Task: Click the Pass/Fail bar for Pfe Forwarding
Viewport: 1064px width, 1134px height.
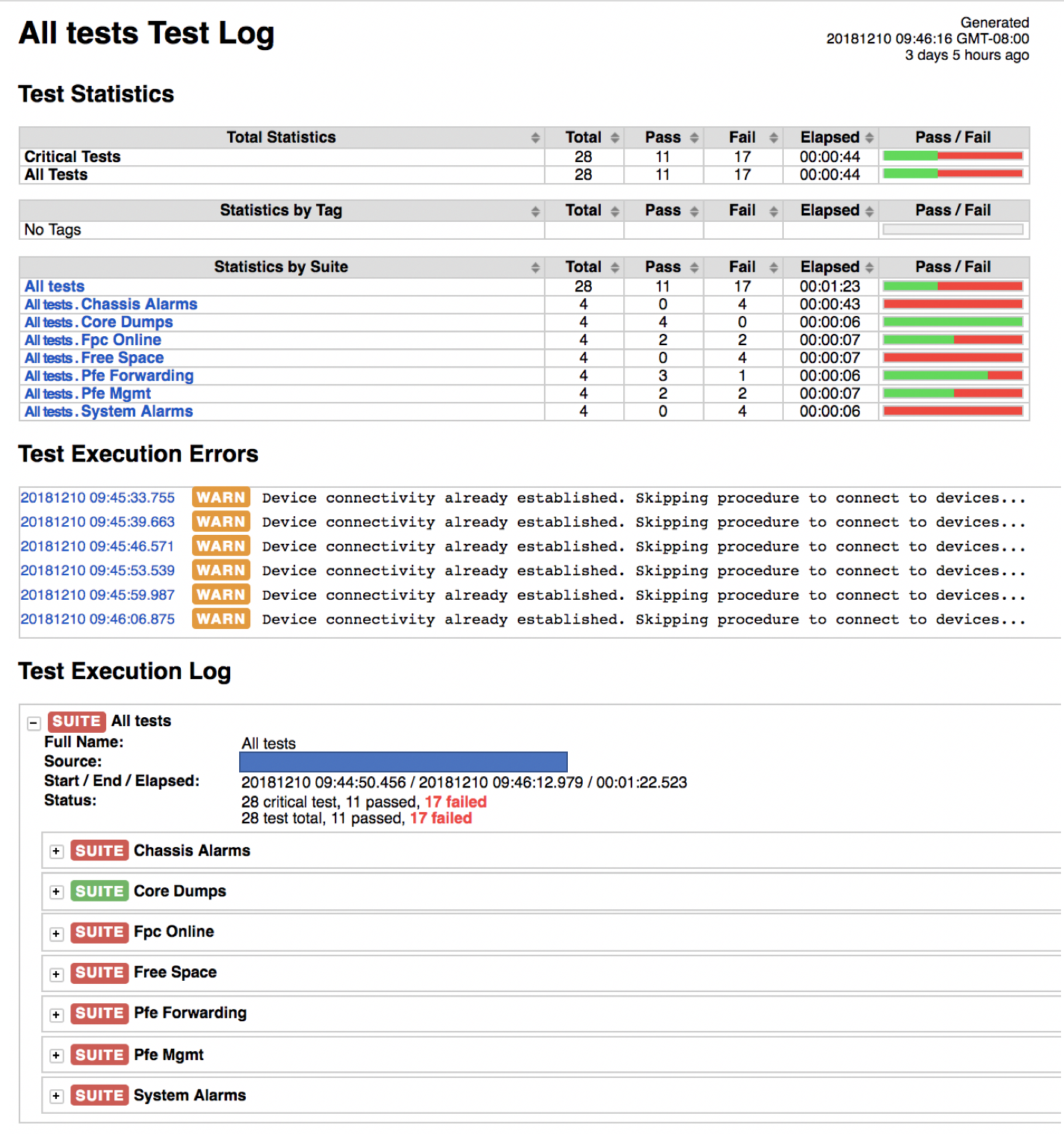Action: tap(953, 375)
